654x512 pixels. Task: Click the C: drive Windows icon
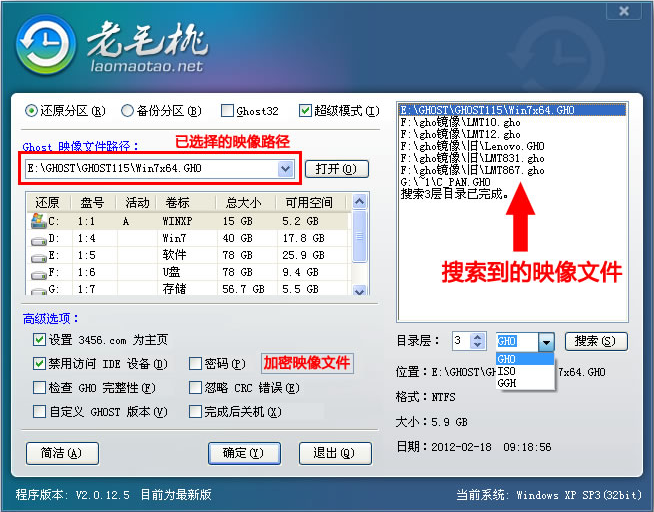(x=38, y=221)
